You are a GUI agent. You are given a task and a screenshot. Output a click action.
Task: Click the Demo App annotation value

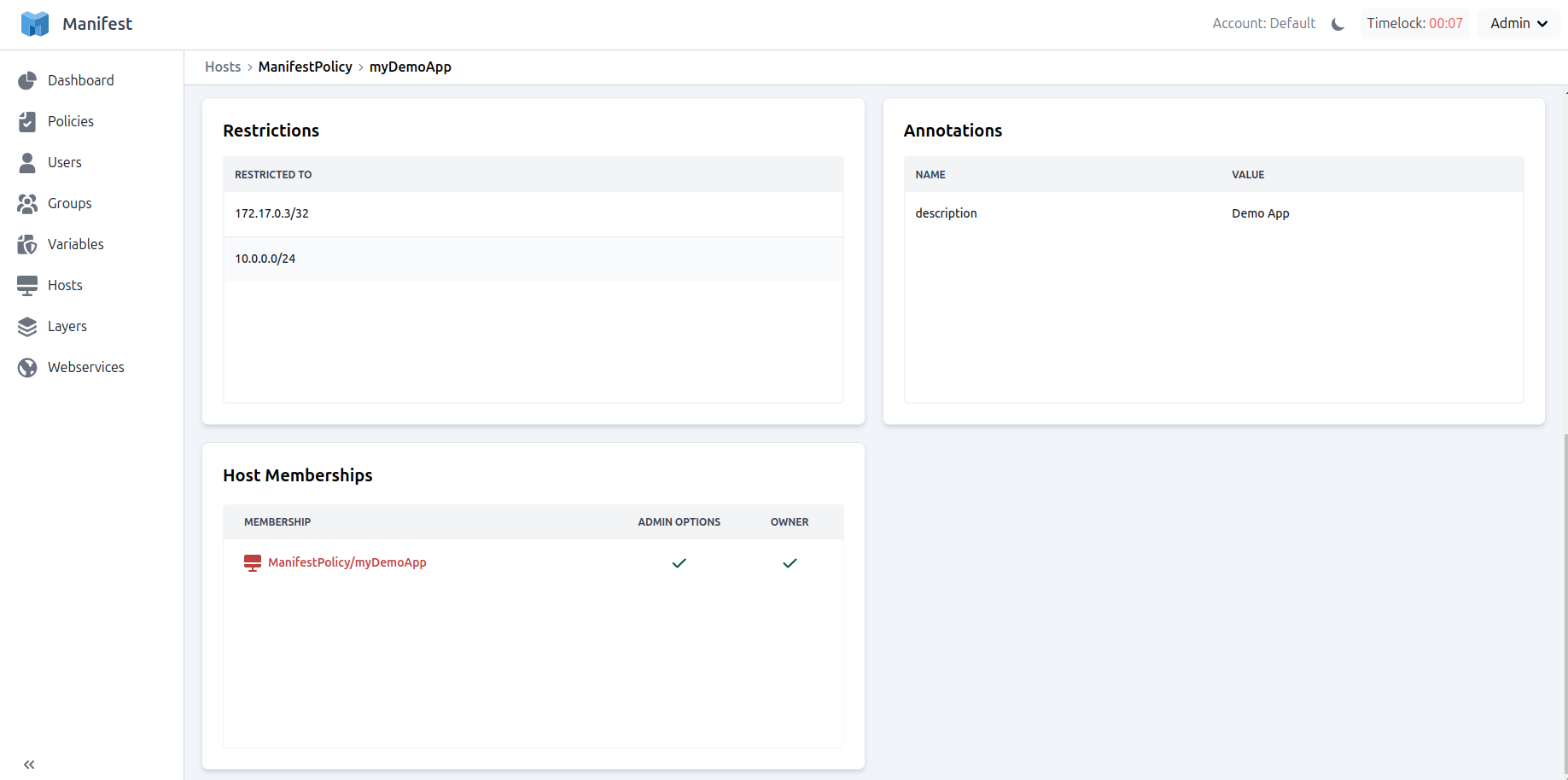1261,213
